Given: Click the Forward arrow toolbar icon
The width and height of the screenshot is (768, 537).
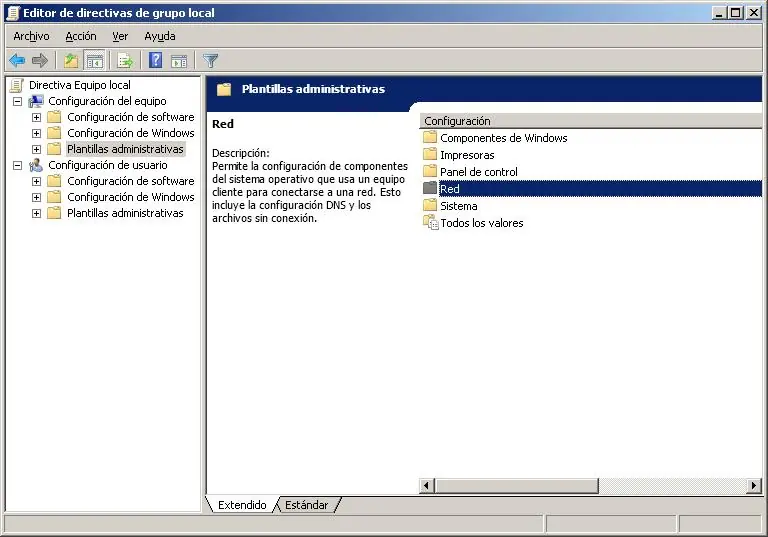Looking at the screenshot, I should [x=40, y=61].
